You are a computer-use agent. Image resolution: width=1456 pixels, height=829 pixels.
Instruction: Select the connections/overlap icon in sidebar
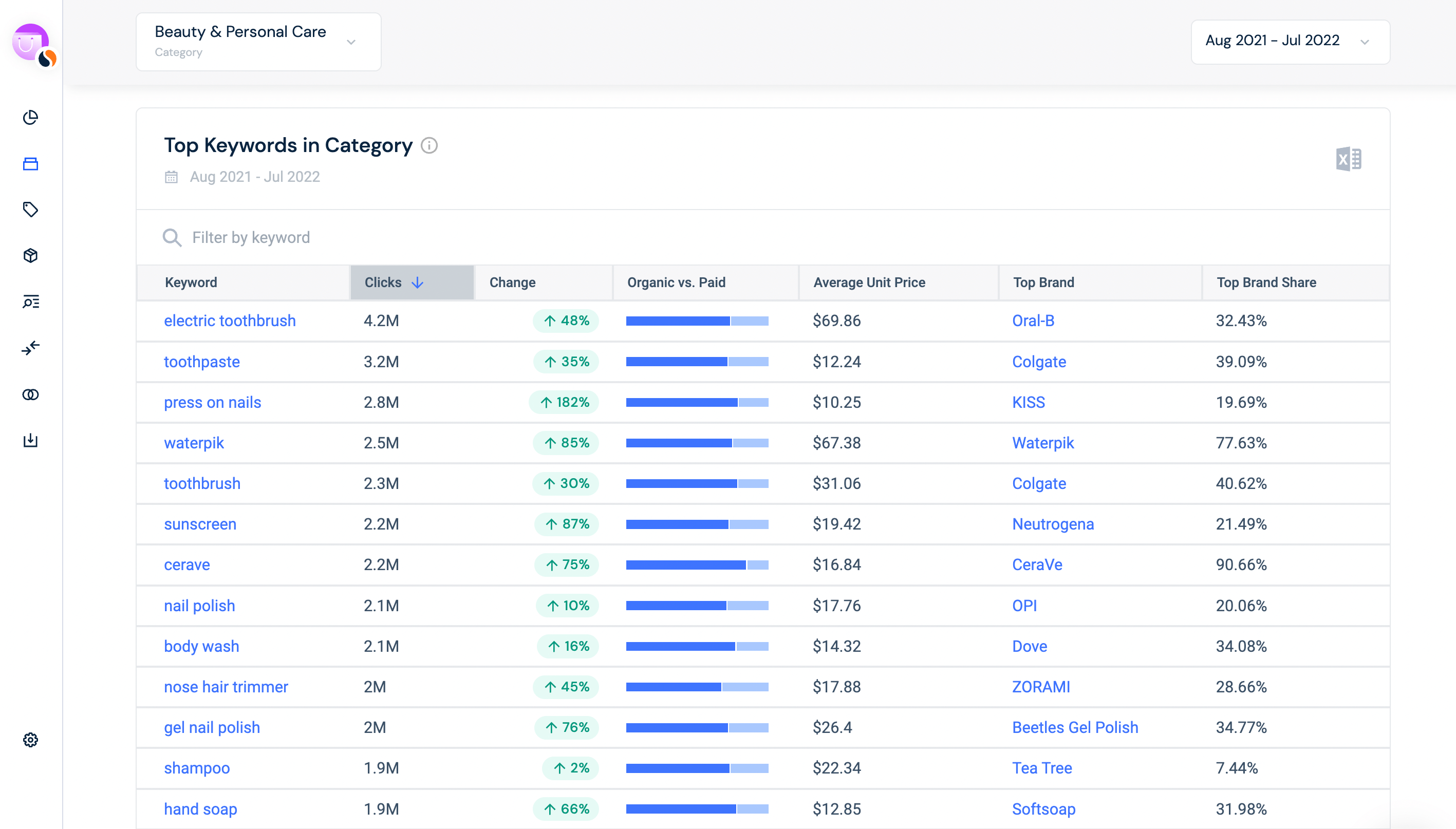[31, 395]
